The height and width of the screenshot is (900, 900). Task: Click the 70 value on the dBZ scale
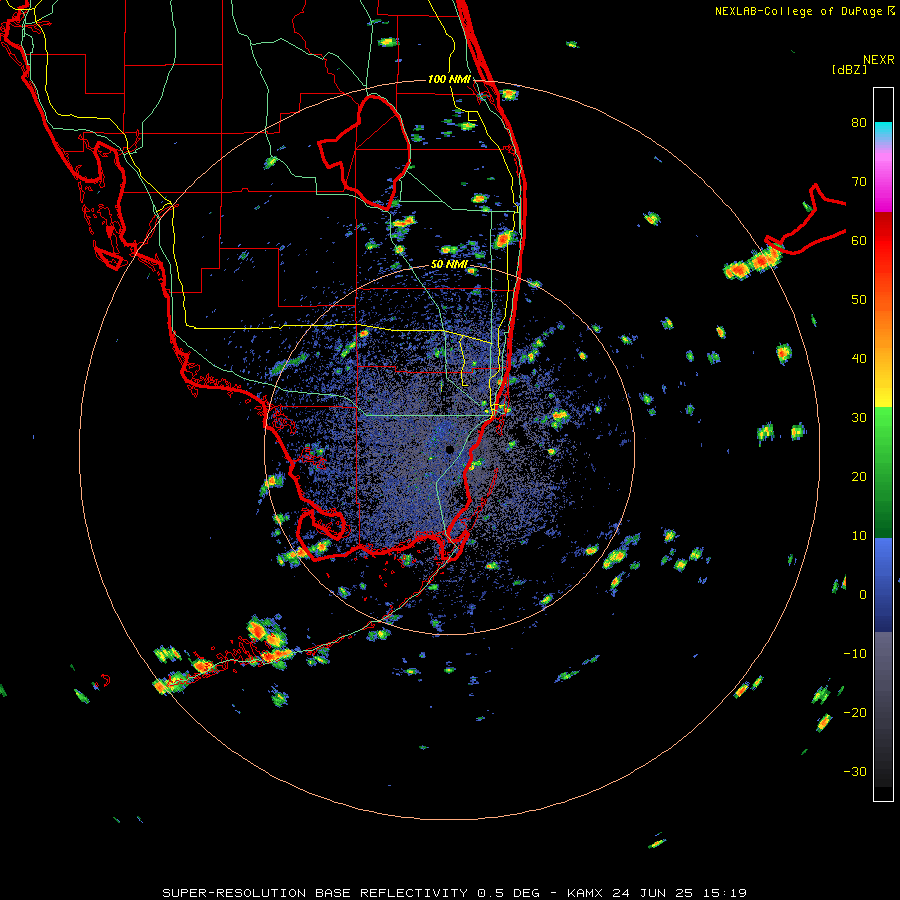point(859,182)
